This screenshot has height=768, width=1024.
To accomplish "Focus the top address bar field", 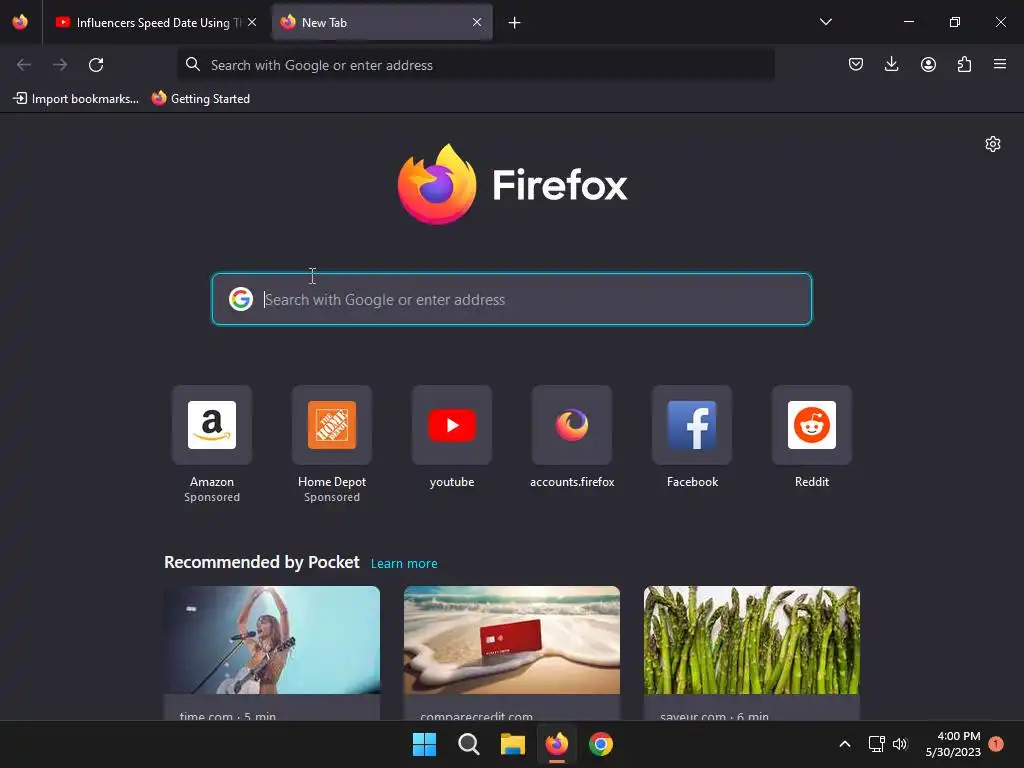I will (x=476, y=65).
